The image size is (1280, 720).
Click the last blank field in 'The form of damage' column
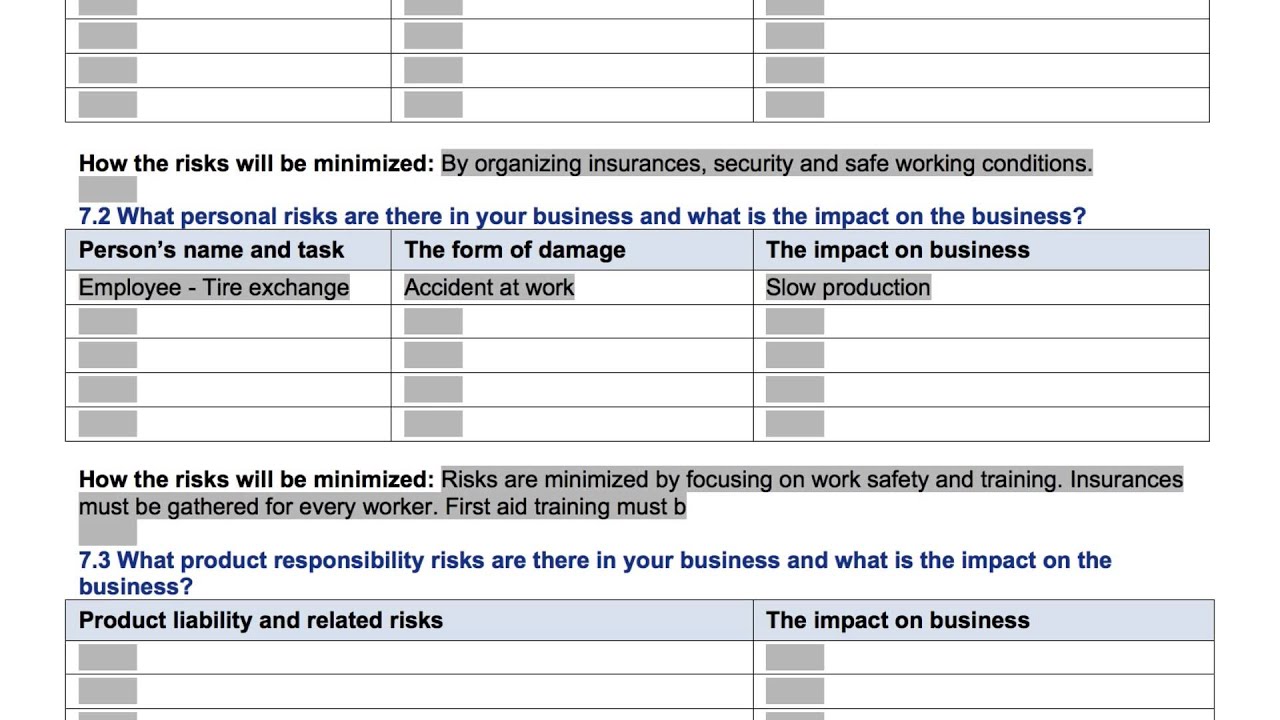[433, 424]
